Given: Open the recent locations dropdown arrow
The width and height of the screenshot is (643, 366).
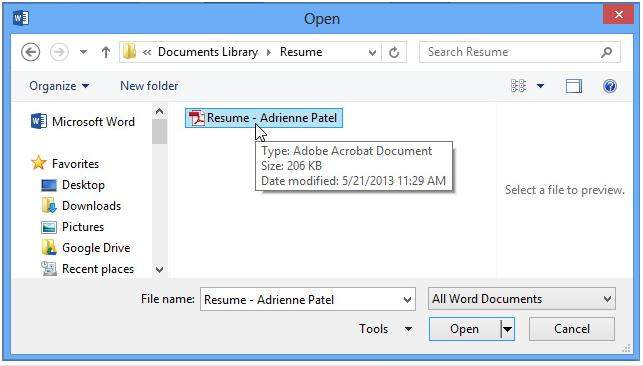Looking at the screenshot, I should [83, 52].
